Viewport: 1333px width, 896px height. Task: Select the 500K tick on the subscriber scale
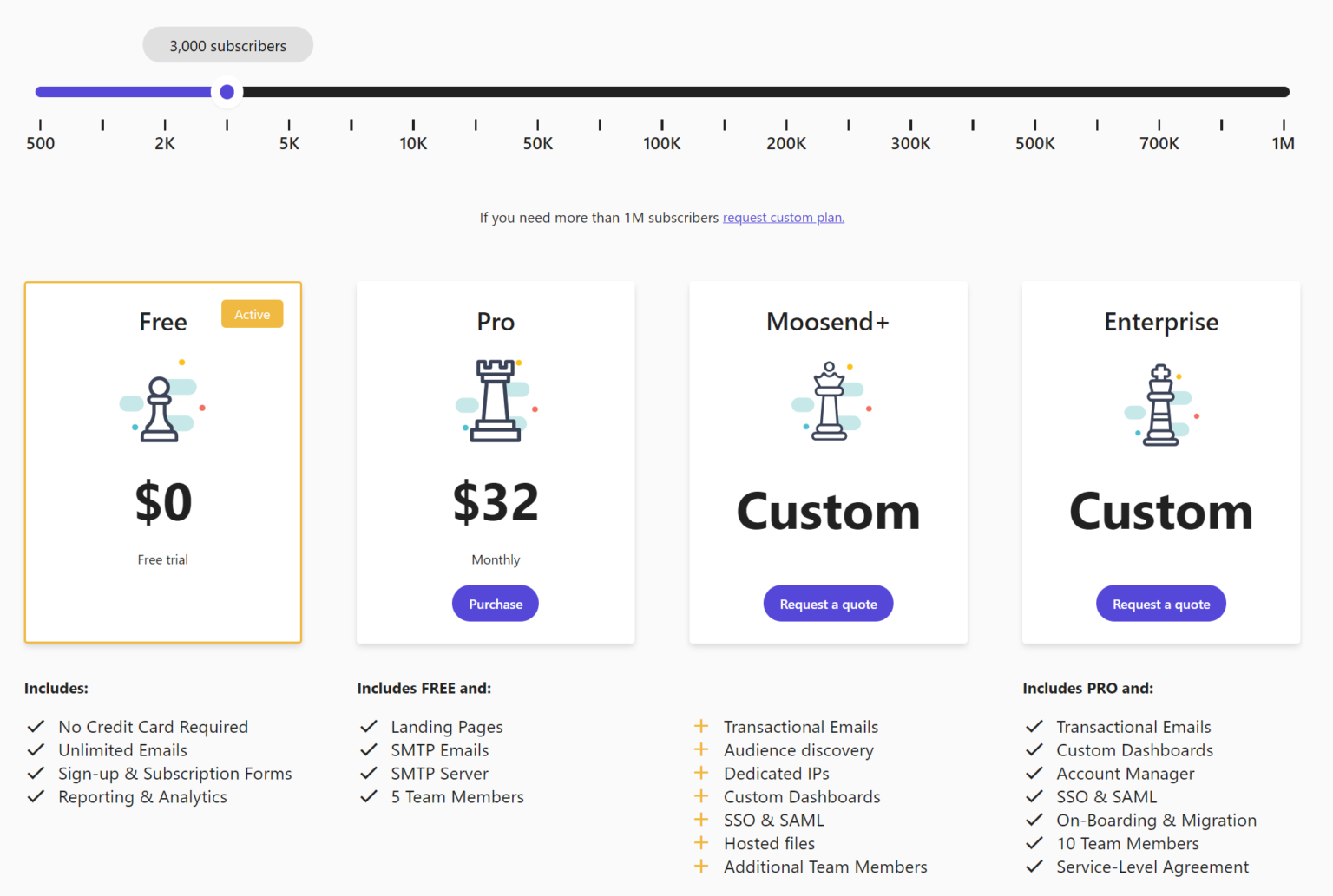pos(1034,124)
